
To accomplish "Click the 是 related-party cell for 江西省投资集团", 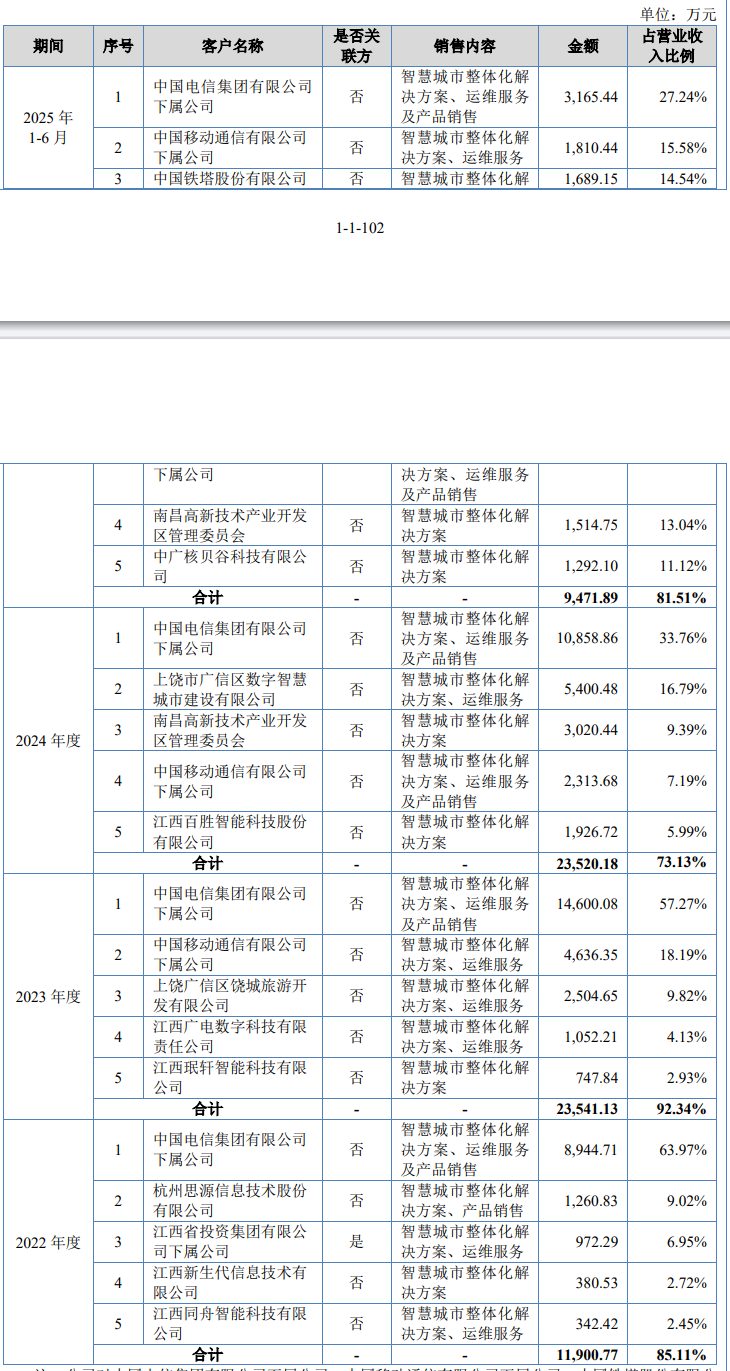I will coord(356,1242).
